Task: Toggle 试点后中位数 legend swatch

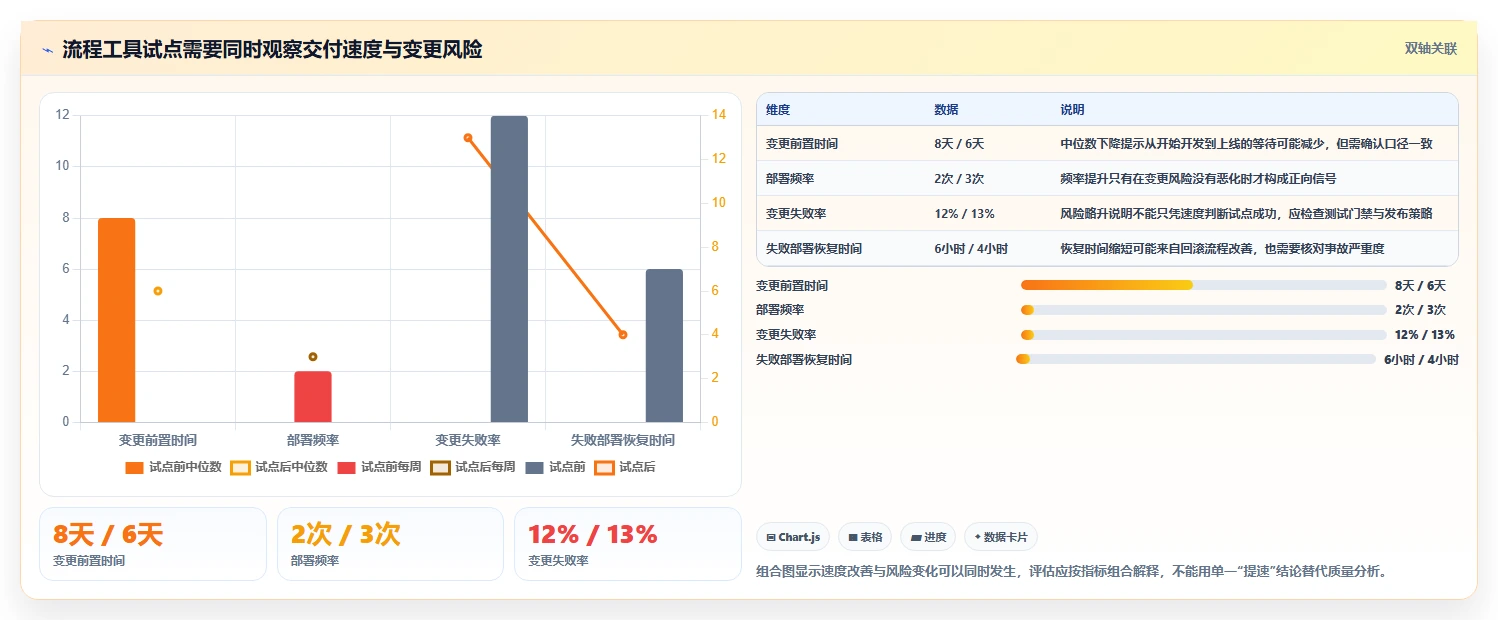Action: pos(241,467)
